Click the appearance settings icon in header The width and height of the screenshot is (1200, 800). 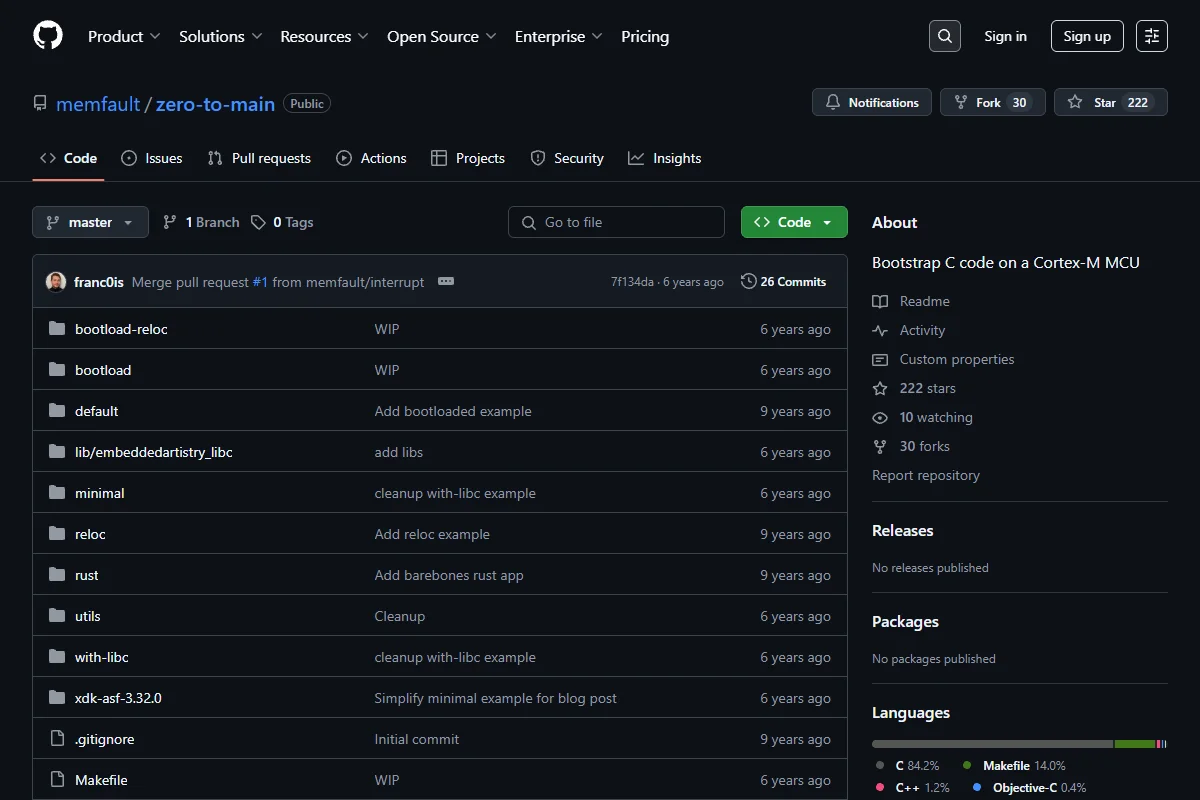(x=1152, y=36)
